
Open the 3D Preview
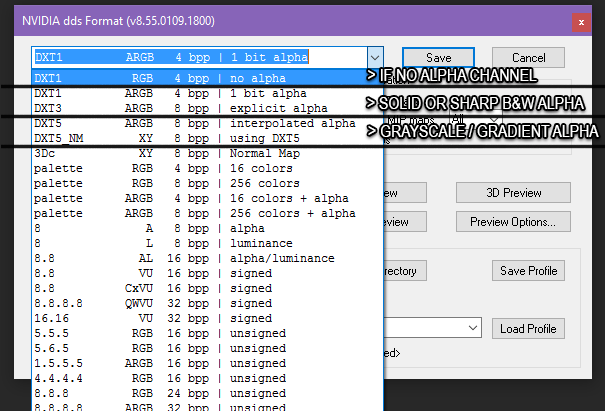tap(513, 193)
